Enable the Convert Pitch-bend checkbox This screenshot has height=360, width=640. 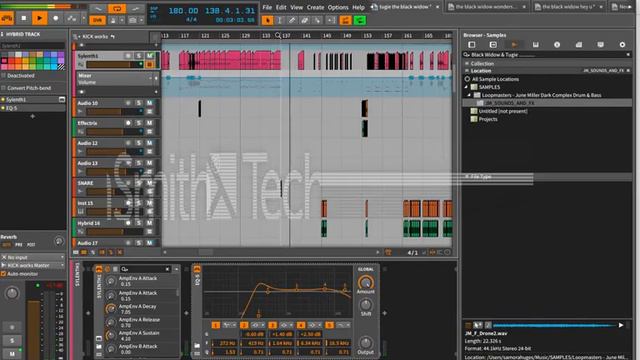[x=4, y=88]
